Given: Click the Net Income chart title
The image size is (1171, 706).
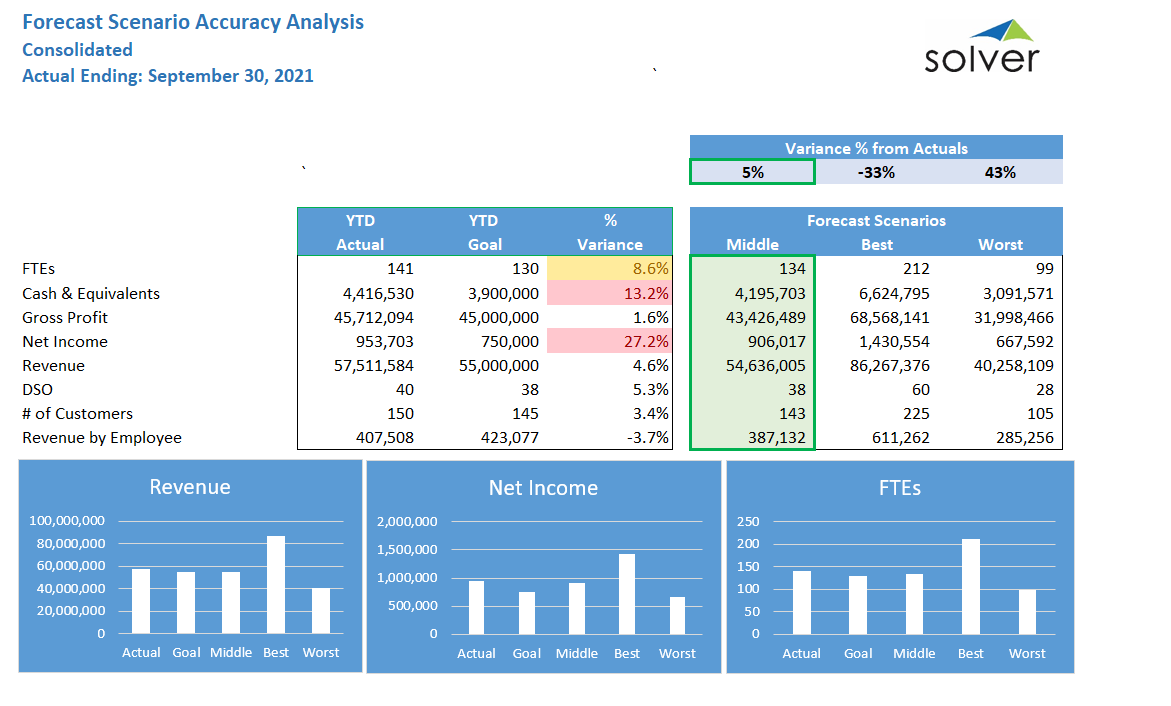Looking at the screenshot, I should pyautogui.click(x=543, y=488).
